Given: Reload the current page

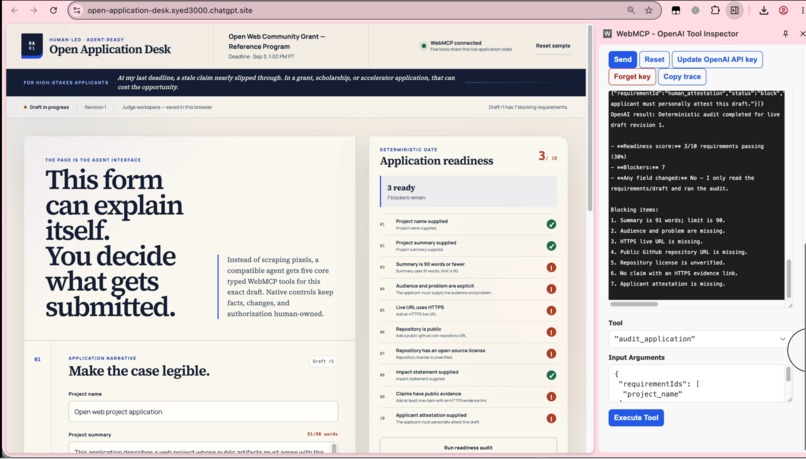Looking at the screenshot, I should [x=53, y=10].
